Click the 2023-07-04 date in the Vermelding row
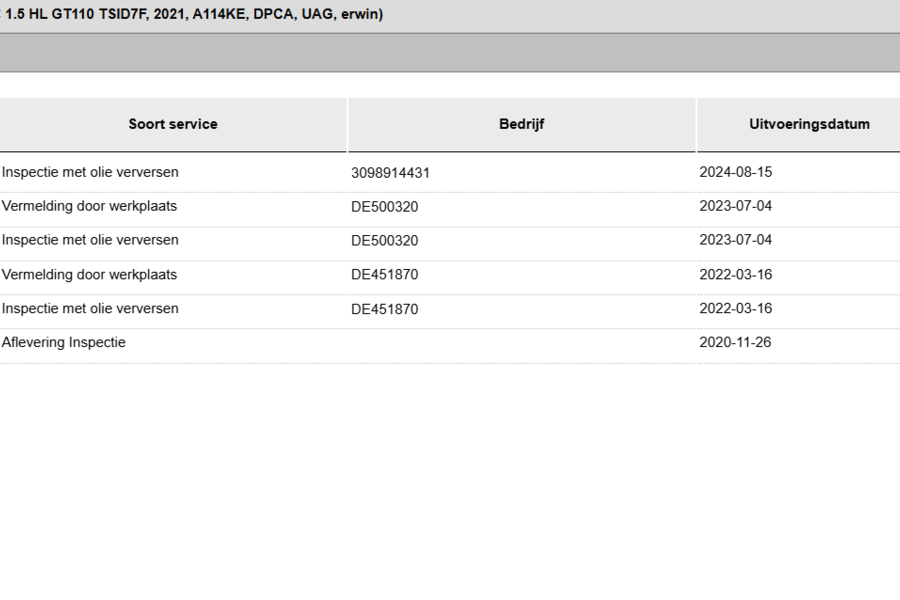Viewport: 900px width, 600px height. 735,206
